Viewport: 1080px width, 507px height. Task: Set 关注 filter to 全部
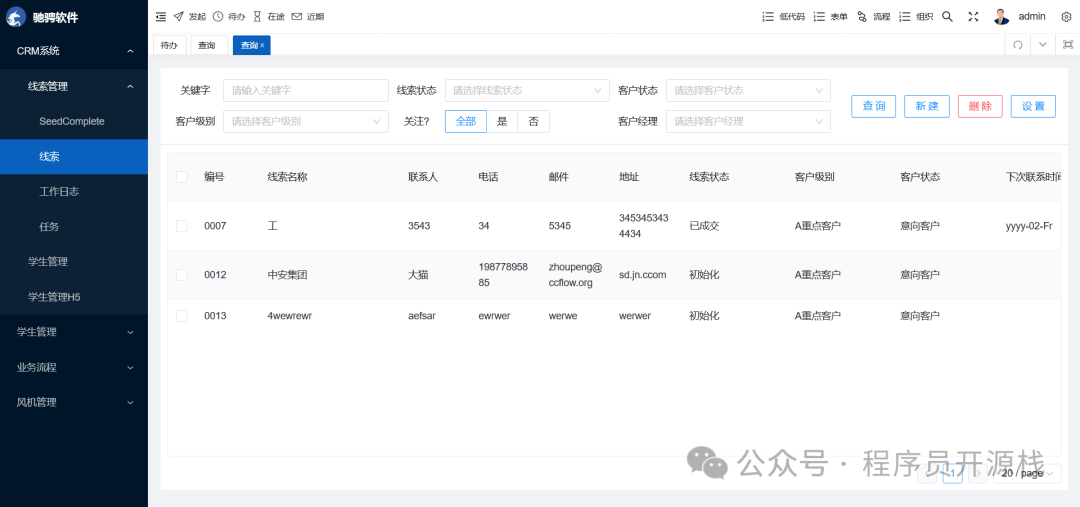click(x=466, y=121)
